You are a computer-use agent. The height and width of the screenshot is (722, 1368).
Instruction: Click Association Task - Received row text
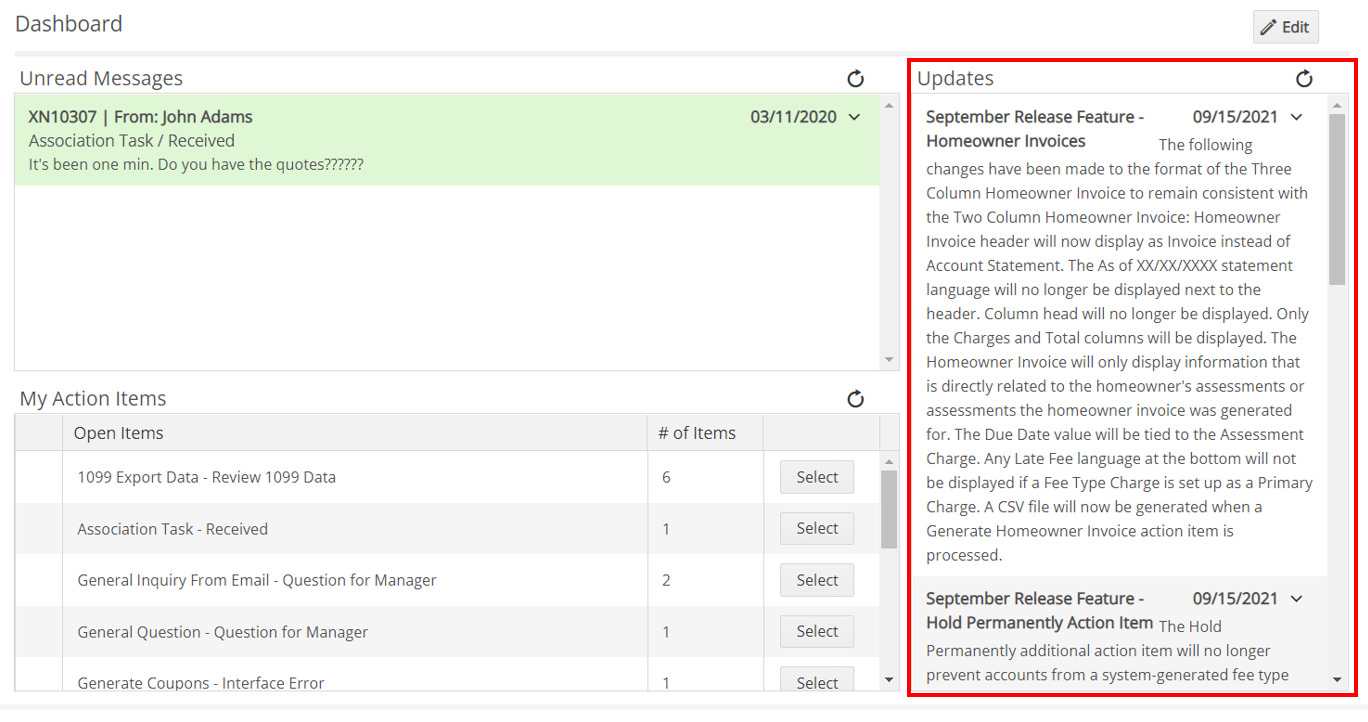point(172,529)
